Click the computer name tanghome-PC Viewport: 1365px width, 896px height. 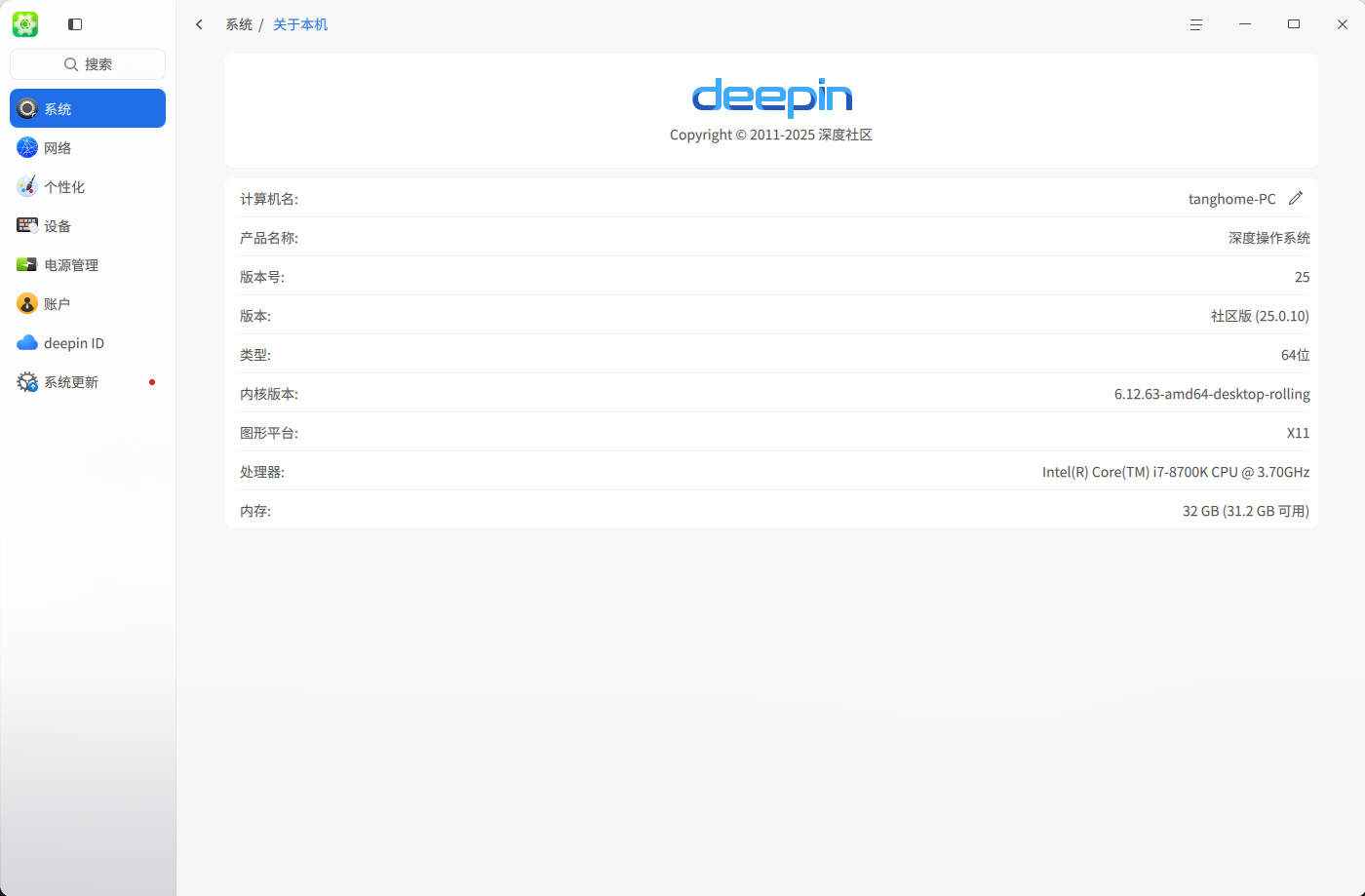pos(1231,199)
